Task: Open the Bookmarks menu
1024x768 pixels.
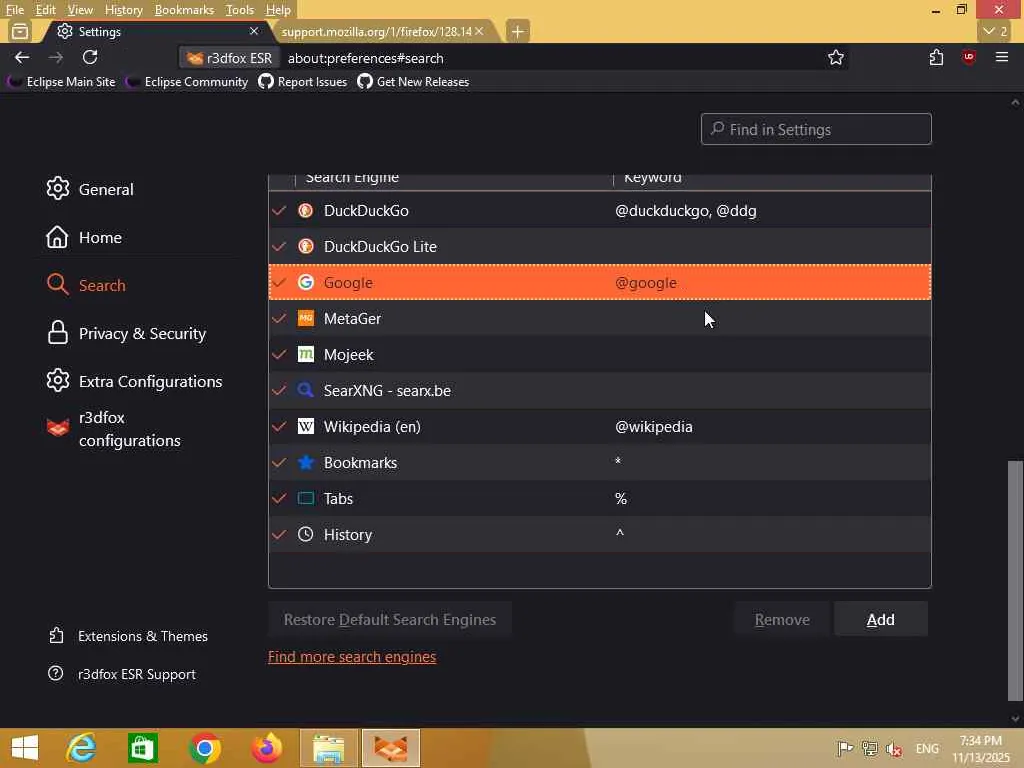Action: [x=184, y=10]
